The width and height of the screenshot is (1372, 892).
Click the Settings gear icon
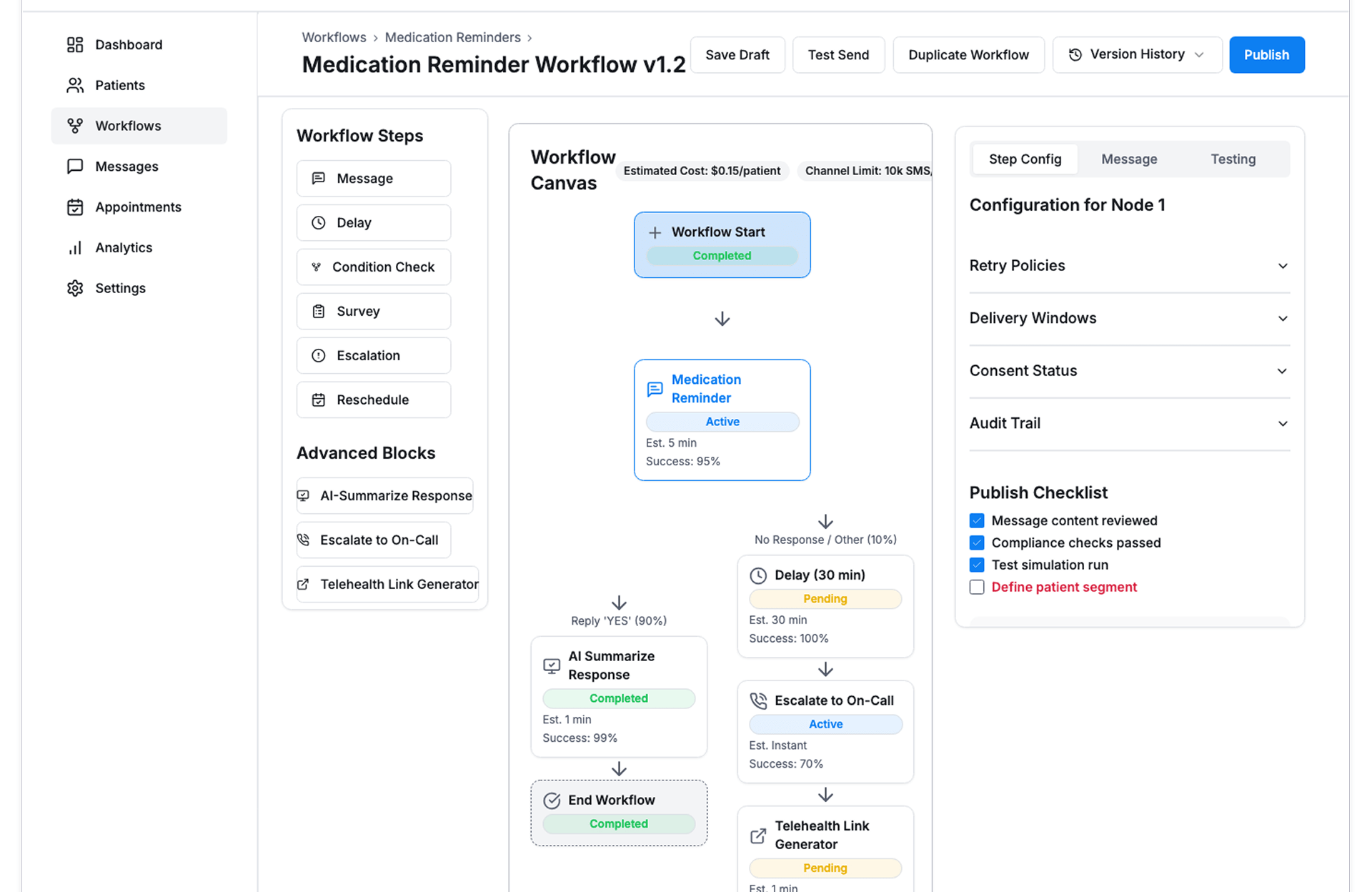click(75, 288)
